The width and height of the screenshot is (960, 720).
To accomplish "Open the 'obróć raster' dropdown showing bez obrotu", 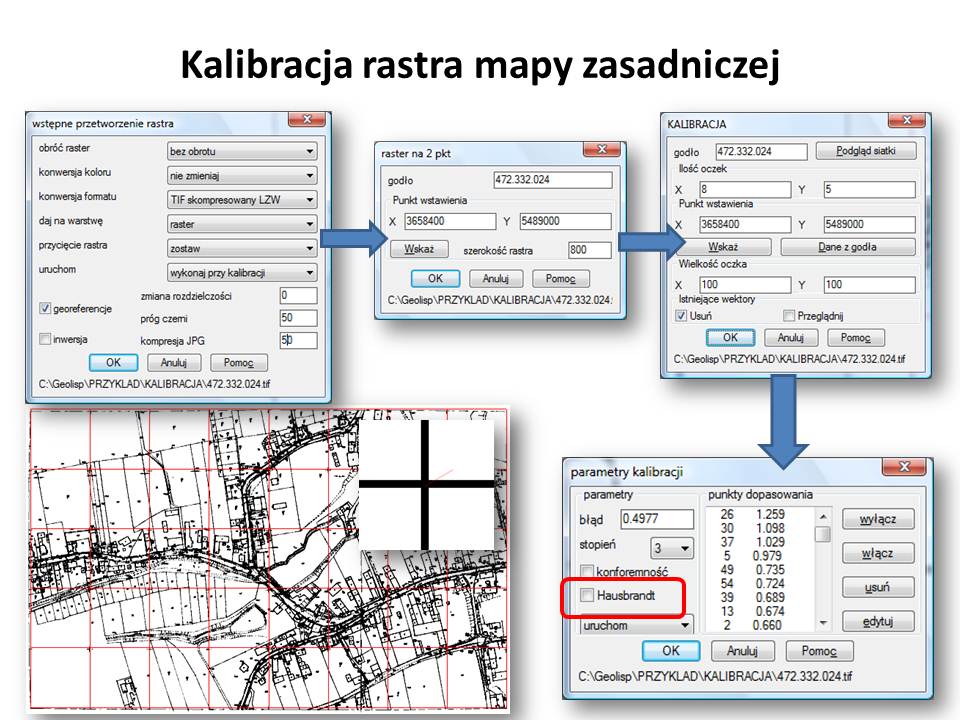I will [242, 151].
